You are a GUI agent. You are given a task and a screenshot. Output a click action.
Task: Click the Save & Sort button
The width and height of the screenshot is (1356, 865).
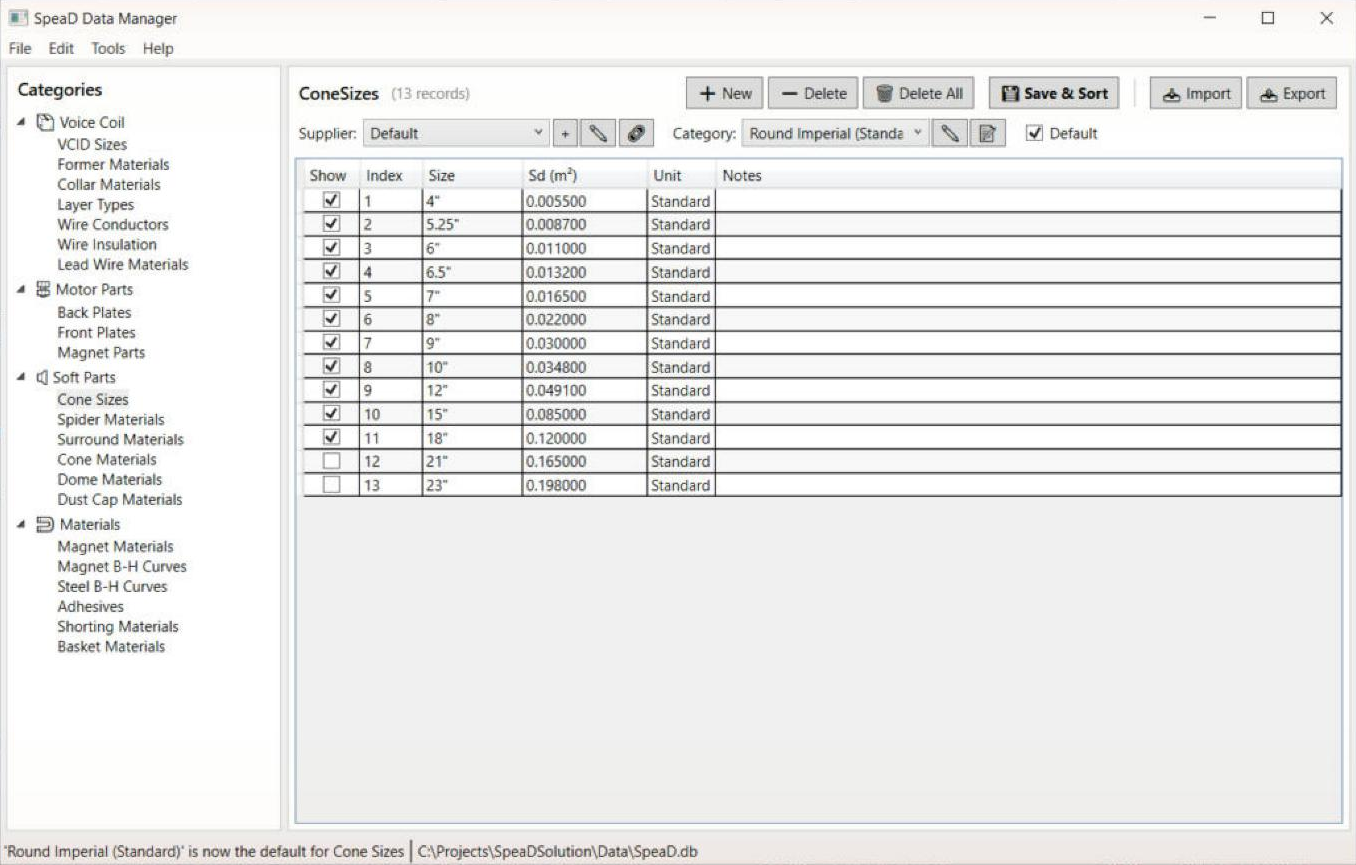click(1054, 93)
